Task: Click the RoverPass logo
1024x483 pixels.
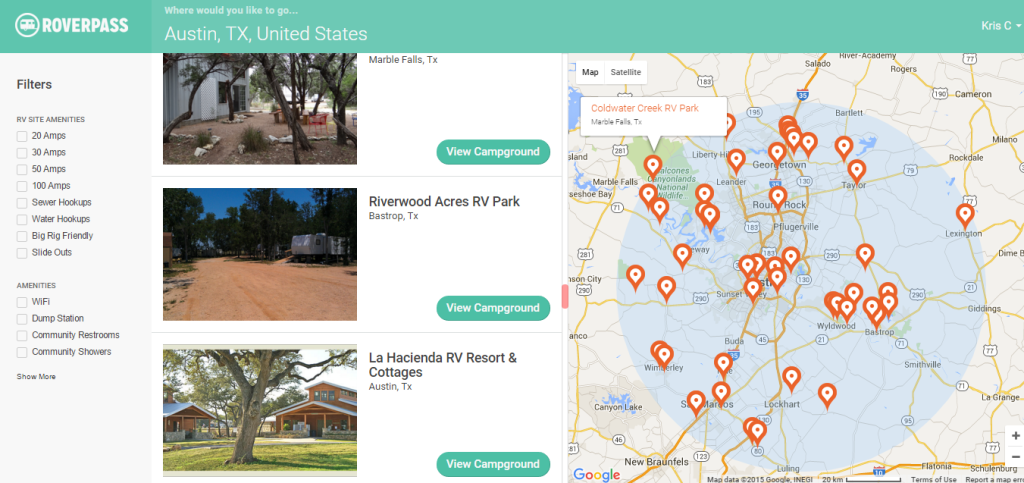Action: coord(73,24)
